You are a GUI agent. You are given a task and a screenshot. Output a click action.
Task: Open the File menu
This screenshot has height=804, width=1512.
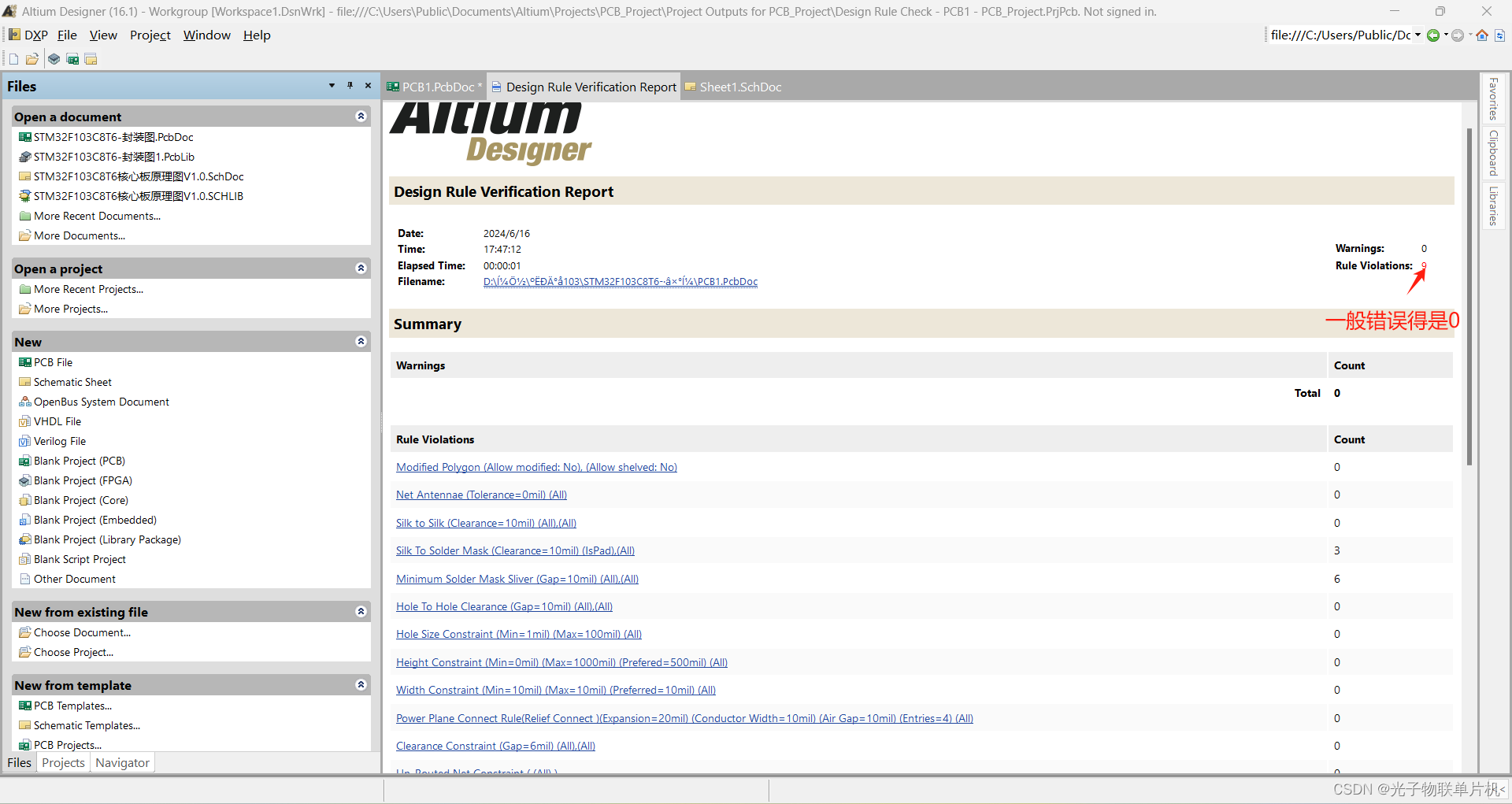[67, 35]
